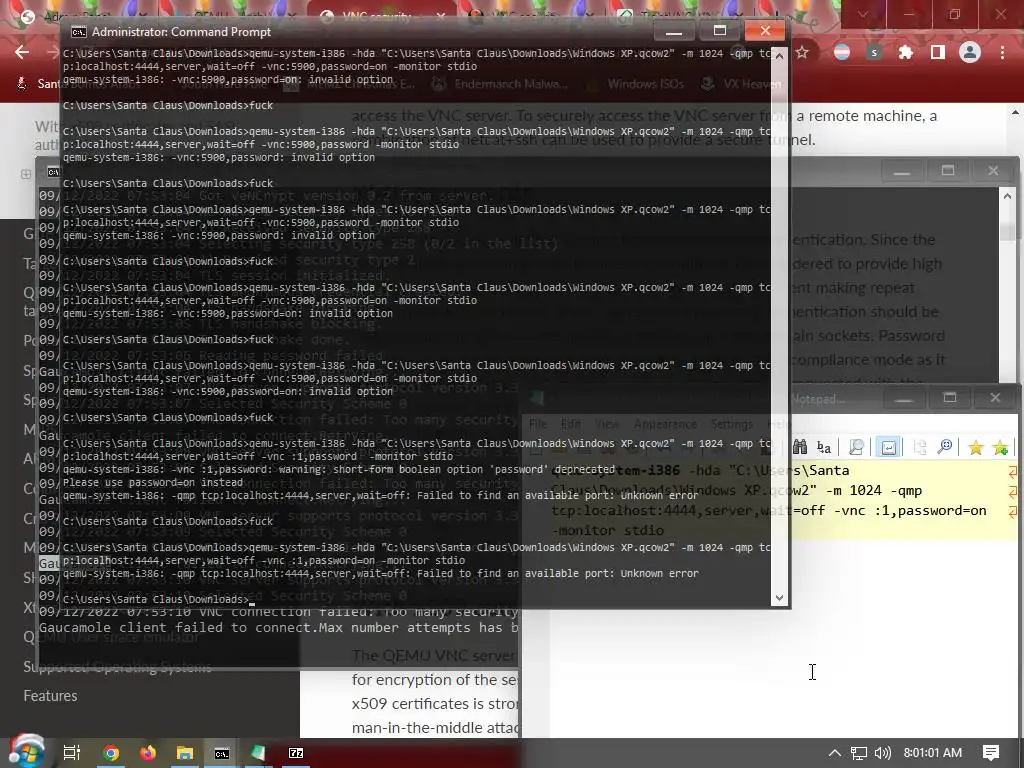
Task: Open the VX Heaven bookmark
Action: click(x=741, y=84)
